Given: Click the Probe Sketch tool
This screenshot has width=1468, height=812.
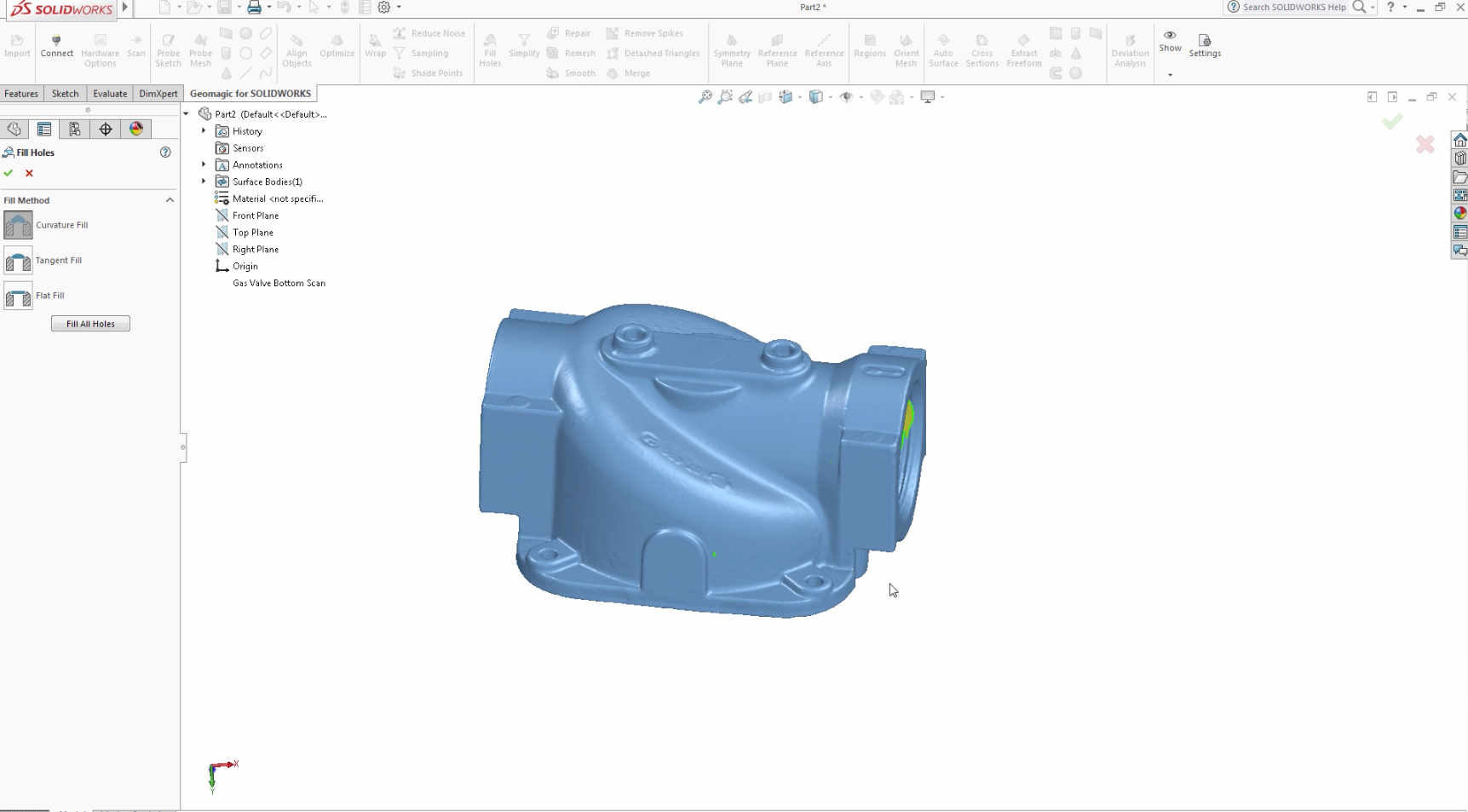Looking at the screenshot, I should (168, 50).
